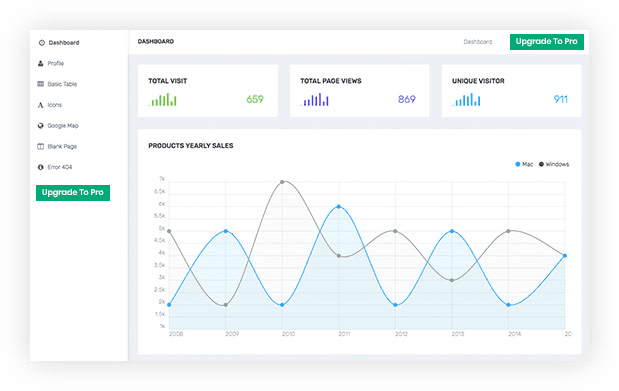
Task: Click the purple Total Page Views sparkline
Action: (x=315, y=100)
